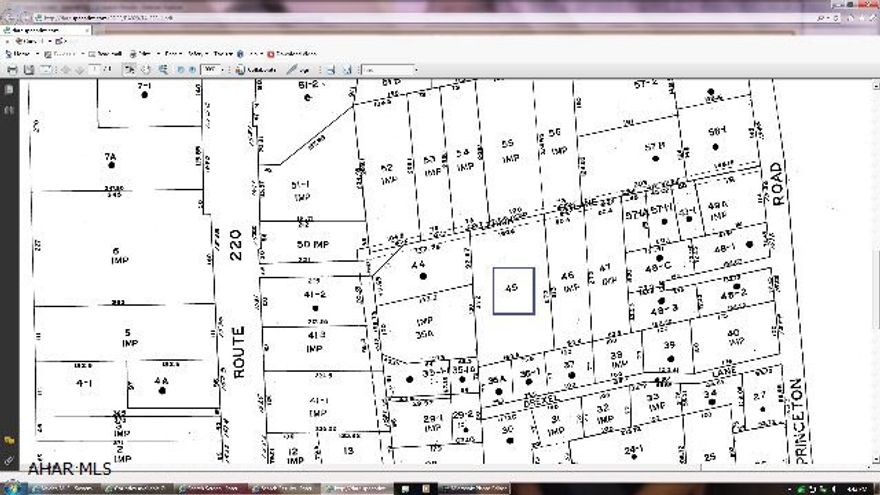This screenshot has height=495, width=880.
Task: Expand the Collaborate dropdown menu
Action: pyautogui.click(x=258, y=70)
